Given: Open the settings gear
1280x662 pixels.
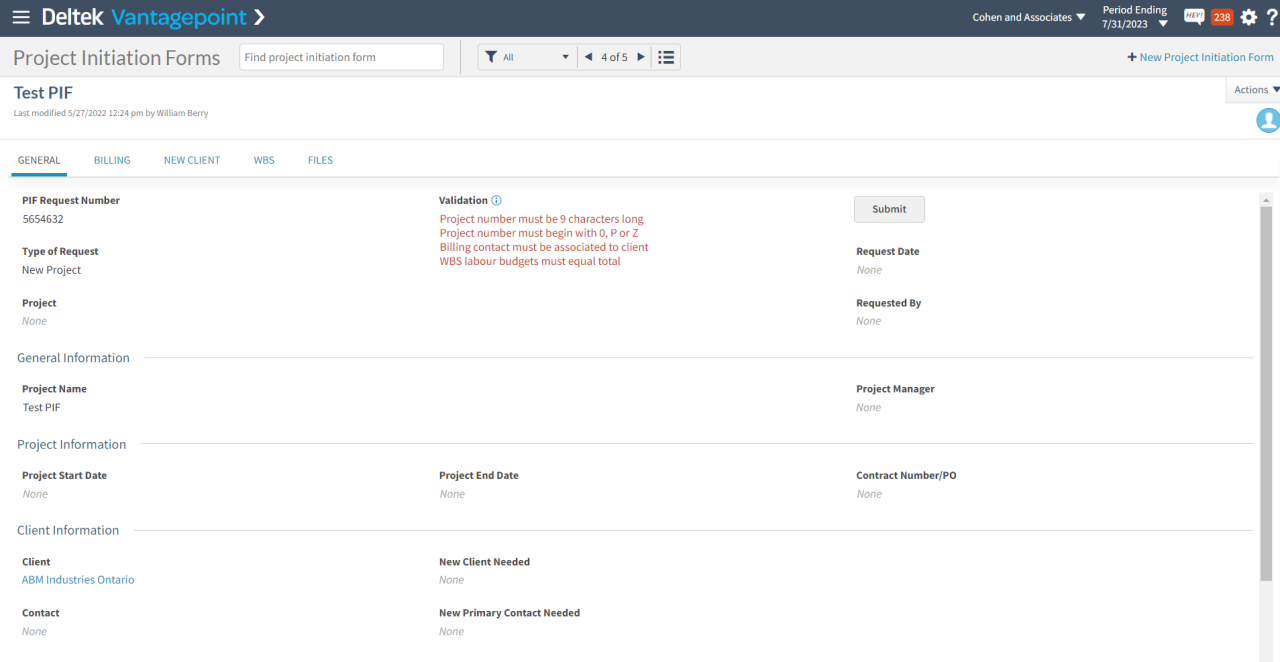Looking at the screenshot, I should coord(1248,17).
